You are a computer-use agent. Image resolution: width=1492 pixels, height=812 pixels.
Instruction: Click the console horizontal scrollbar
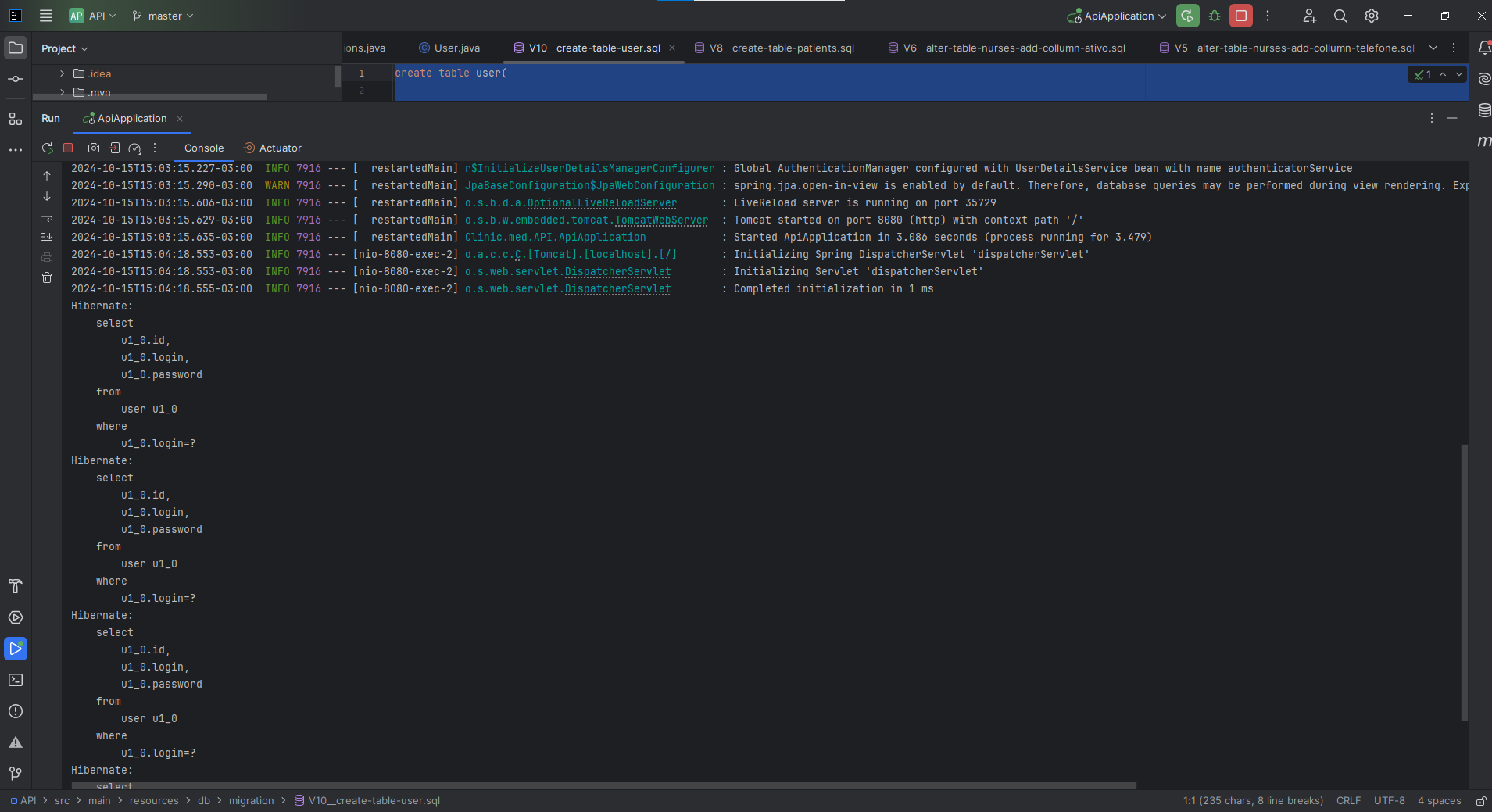click(x=603, y=785)
